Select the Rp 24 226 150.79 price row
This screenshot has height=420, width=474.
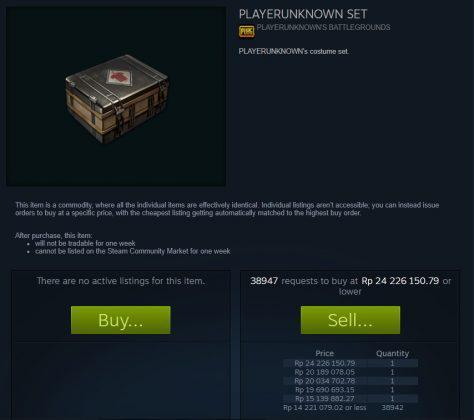[350, 363]
